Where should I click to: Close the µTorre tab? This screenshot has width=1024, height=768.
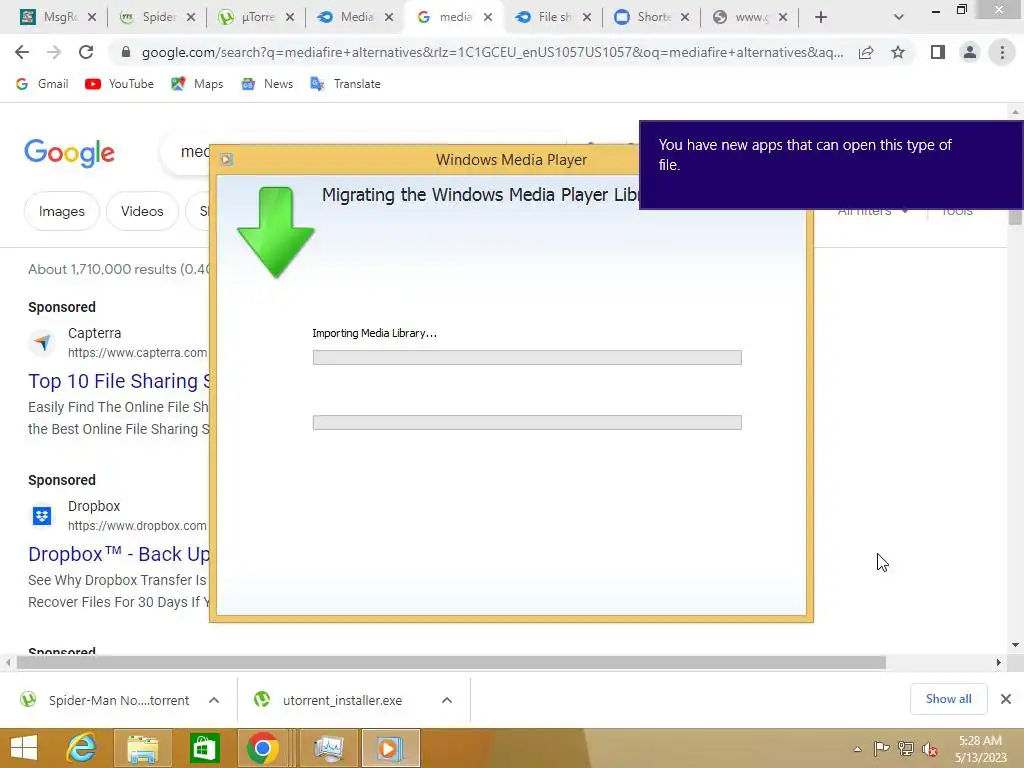(290, 17)
